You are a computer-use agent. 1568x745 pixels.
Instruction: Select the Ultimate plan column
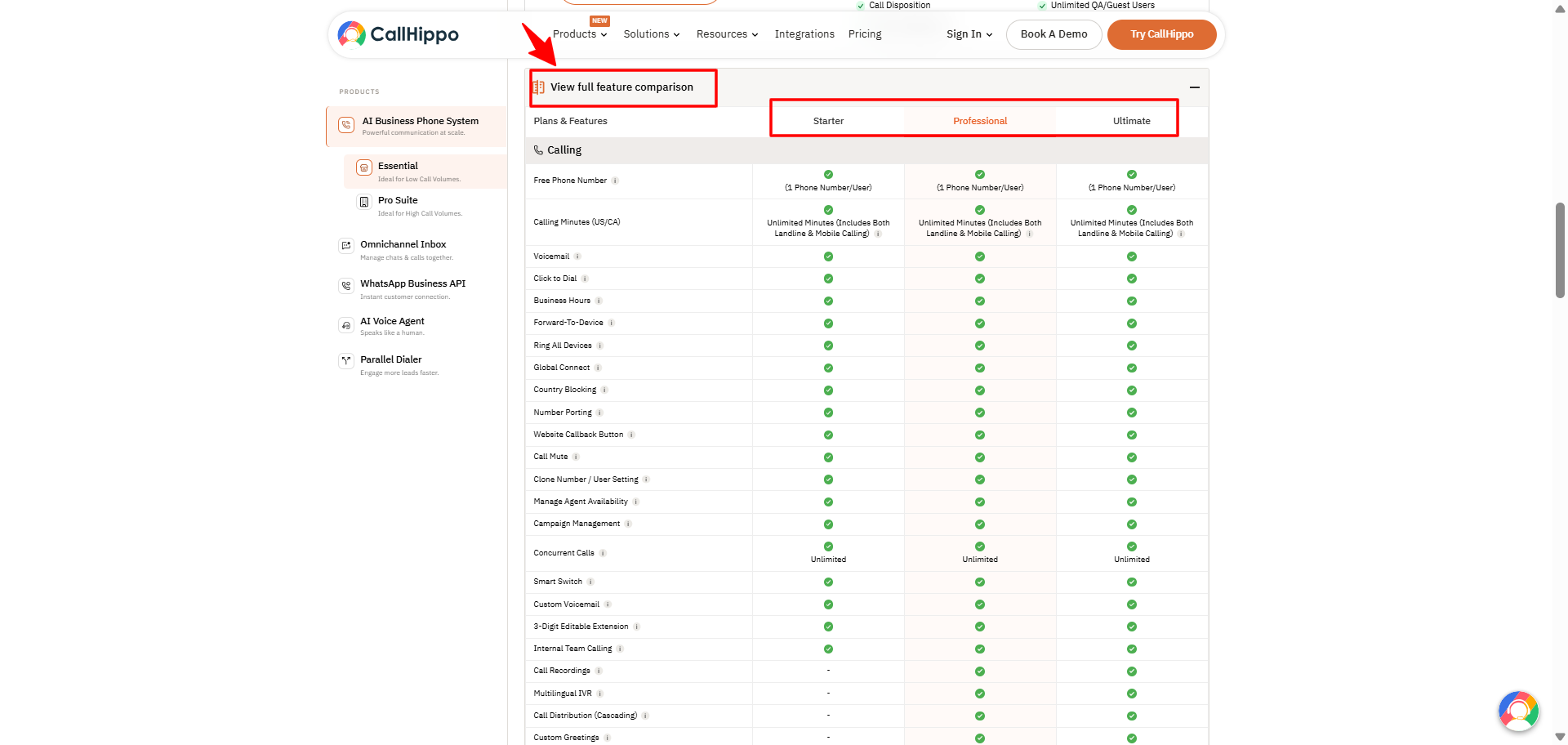(x=1132, y=121)
